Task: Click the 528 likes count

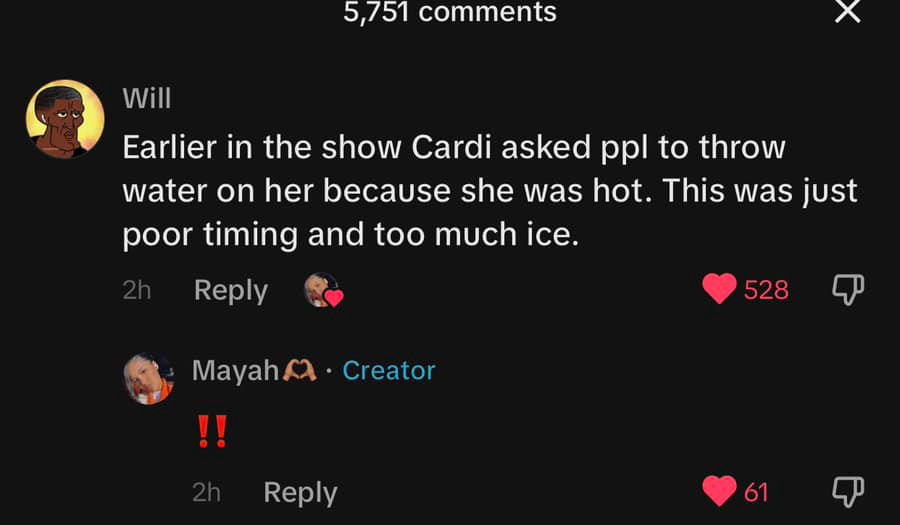Action: 766,290
